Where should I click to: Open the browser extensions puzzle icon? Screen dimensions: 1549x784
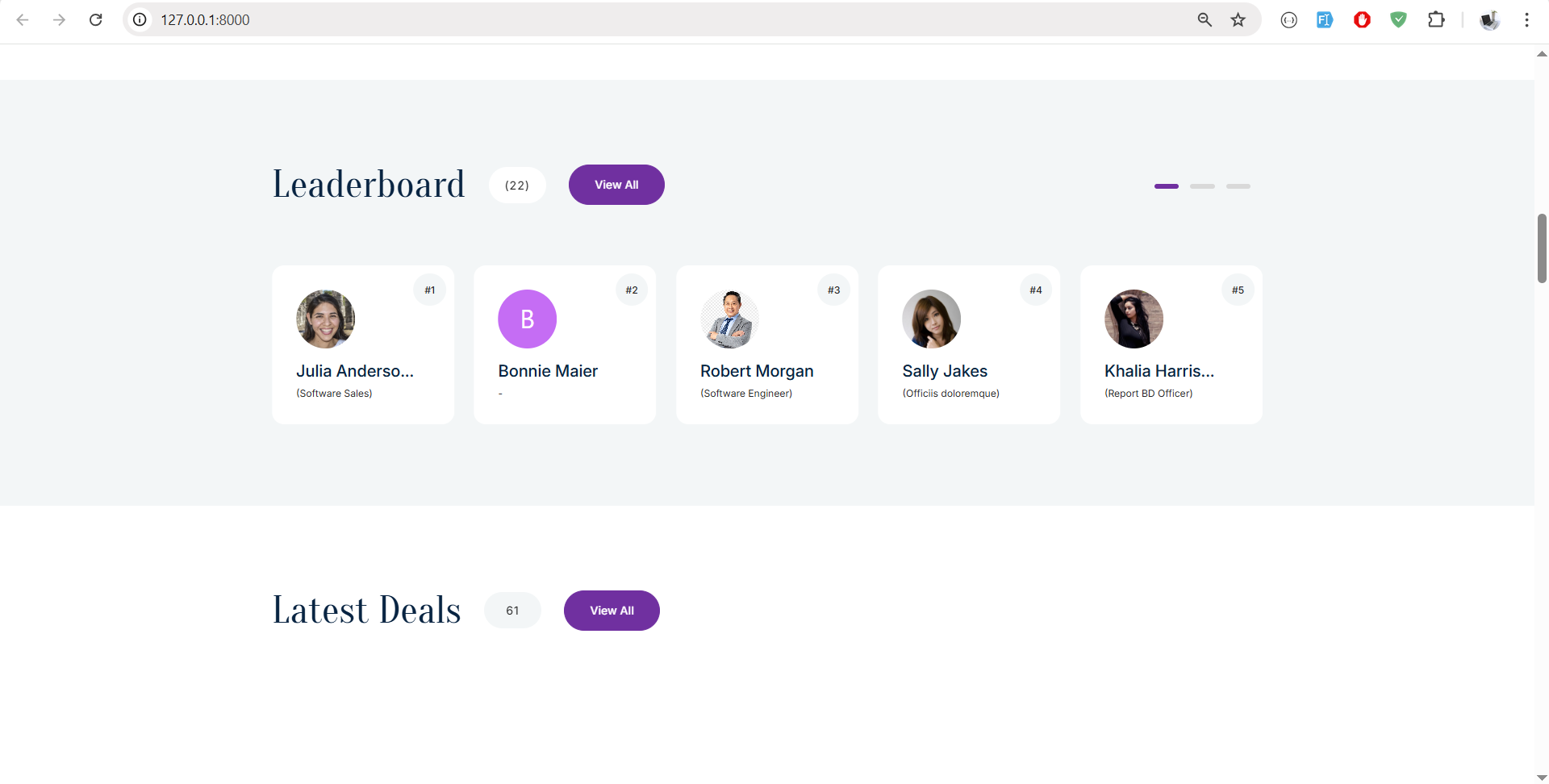pos(1436,19)
